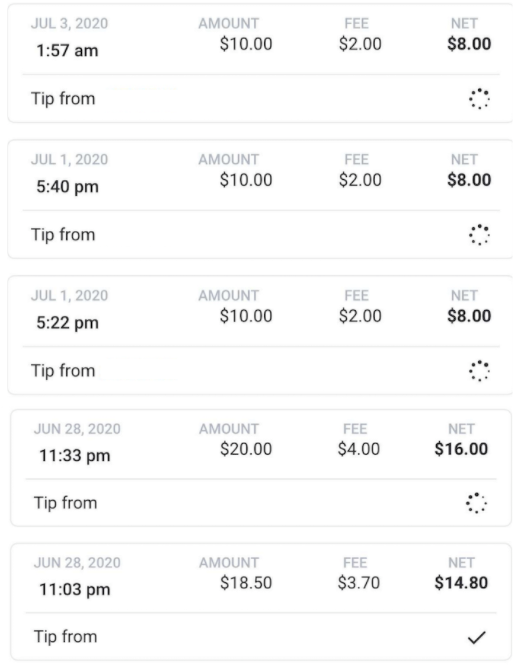The image size is (524, 667).
Task: Click the $4.00 fee value
Action: 359,449
